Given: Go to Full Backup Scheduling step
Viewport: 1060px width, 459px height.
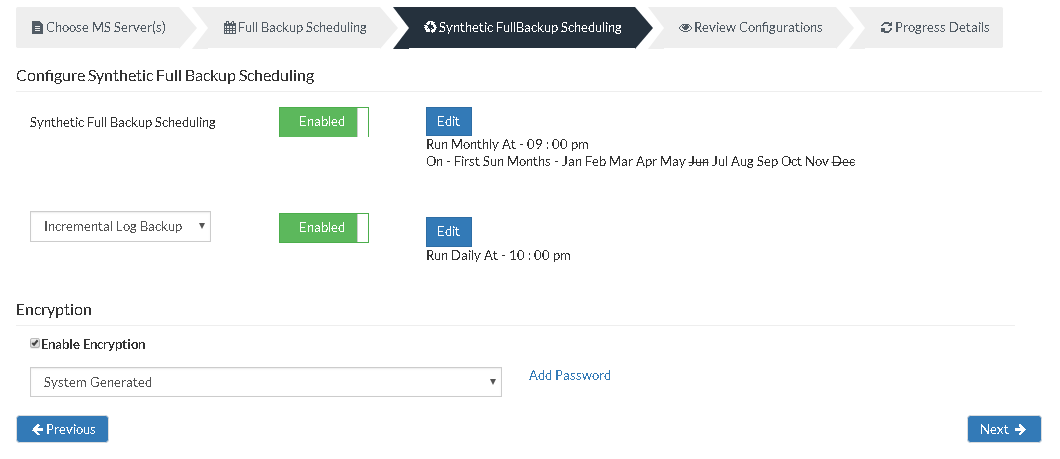Looking at the screenshot, I should click(295, 28).
